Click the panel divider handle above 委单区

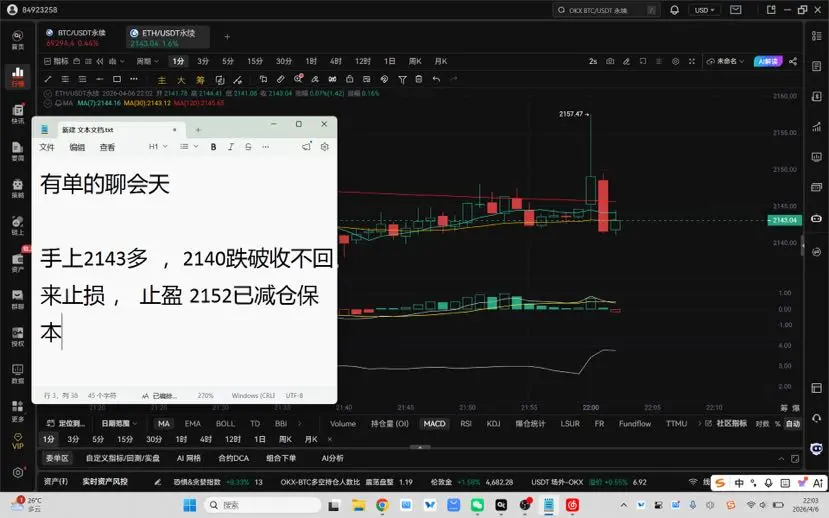tap(420, 447)
